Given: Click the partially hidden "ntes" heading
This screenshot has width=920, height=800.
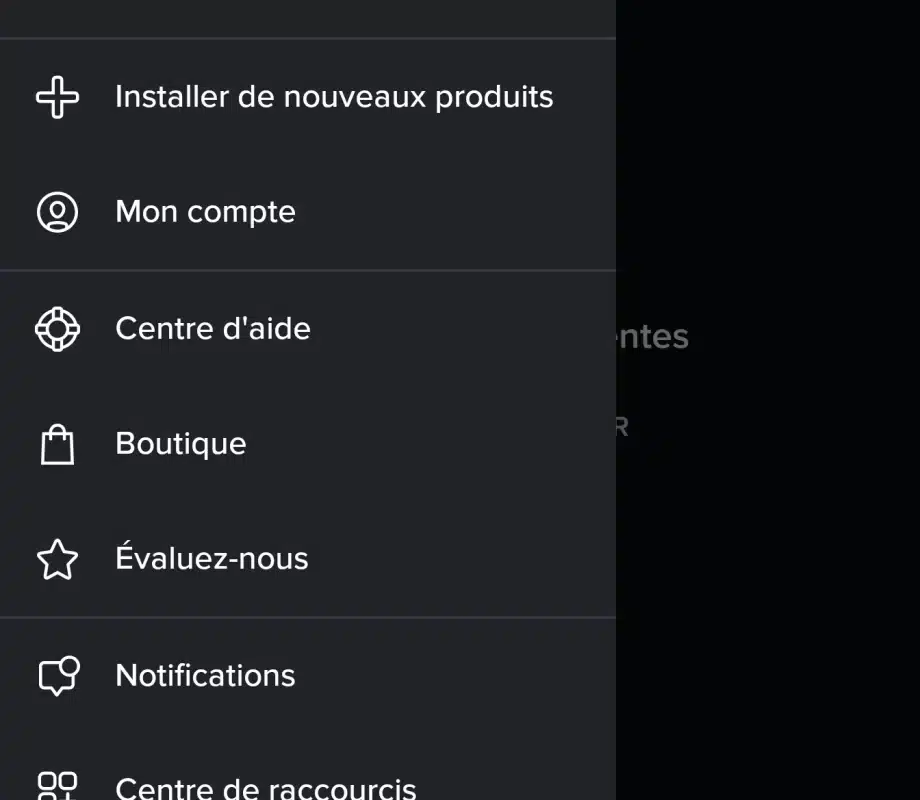Looking at the screenshot, I should 652,337.
